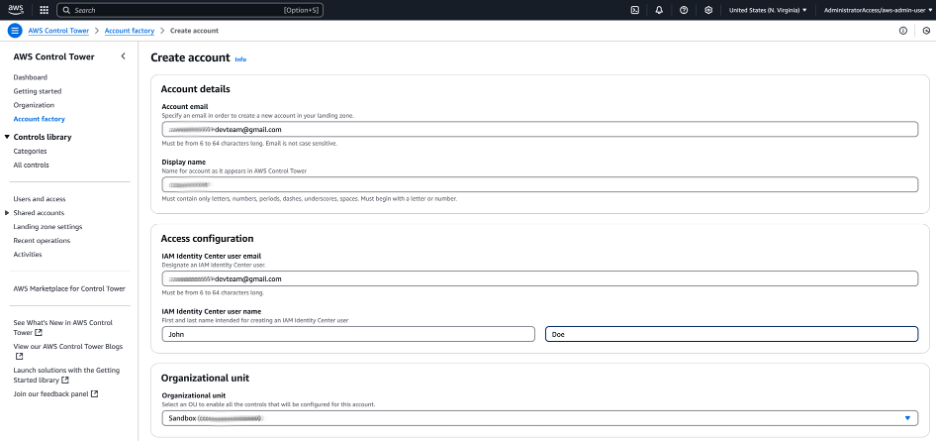This screenshot has width=936, height=442.
Task: Click external link icon under Control Tower Blogs
Action: [19, 356]
